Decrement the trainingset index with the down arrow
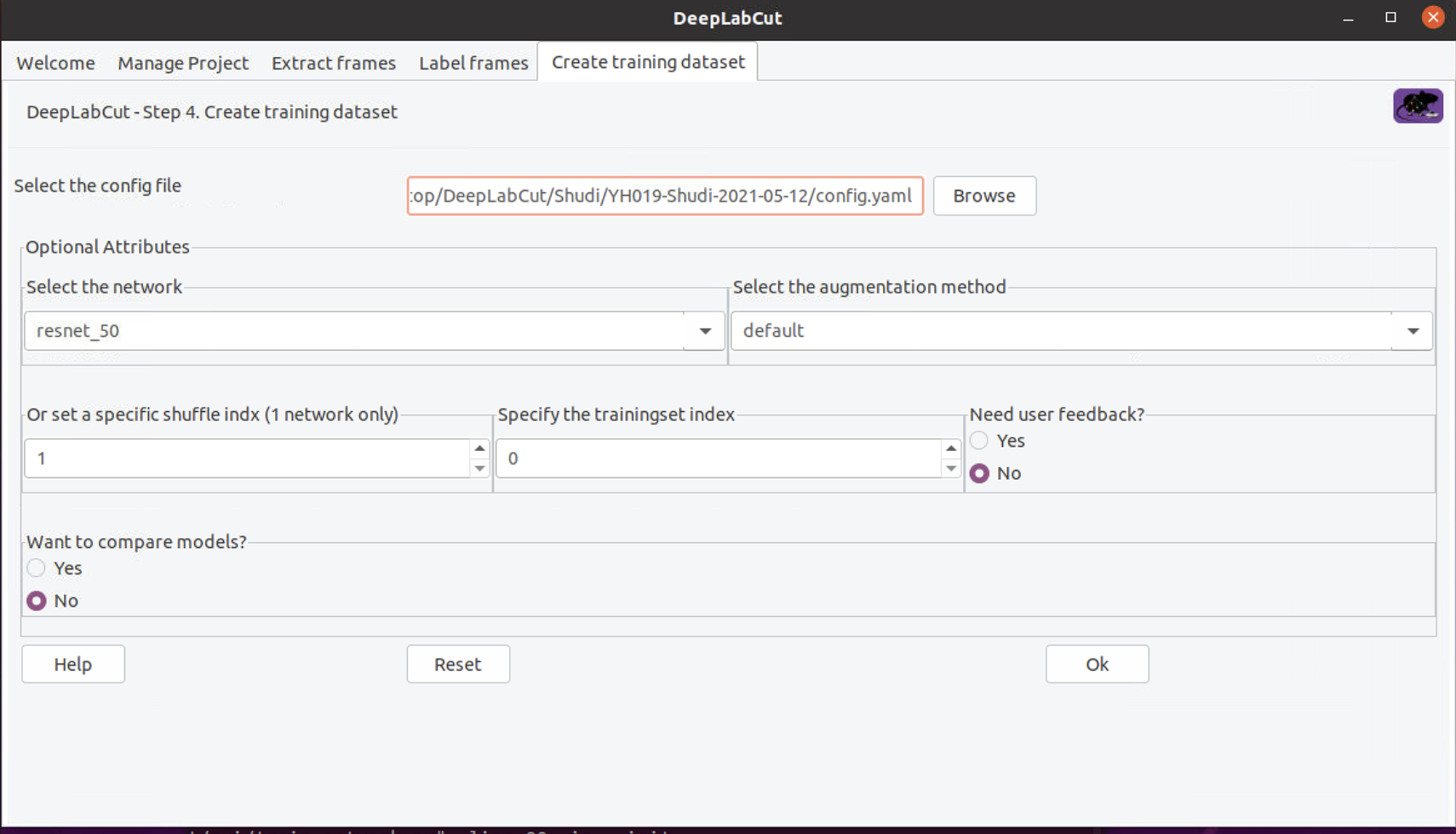The image size is (1456, 834). [x=951, y=469]
